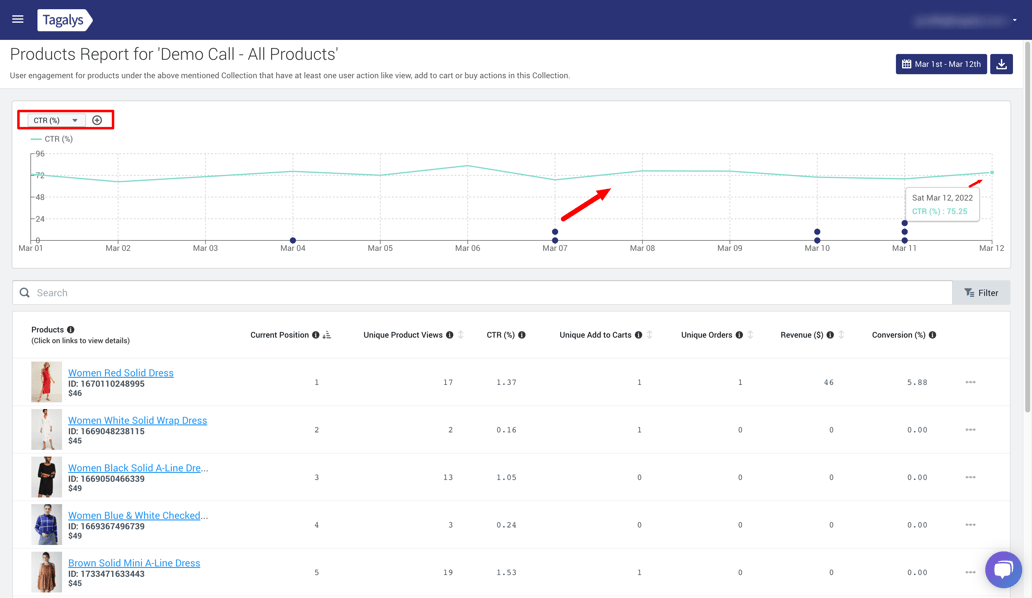Open the hamburger navigation menu

click(18, 19)
